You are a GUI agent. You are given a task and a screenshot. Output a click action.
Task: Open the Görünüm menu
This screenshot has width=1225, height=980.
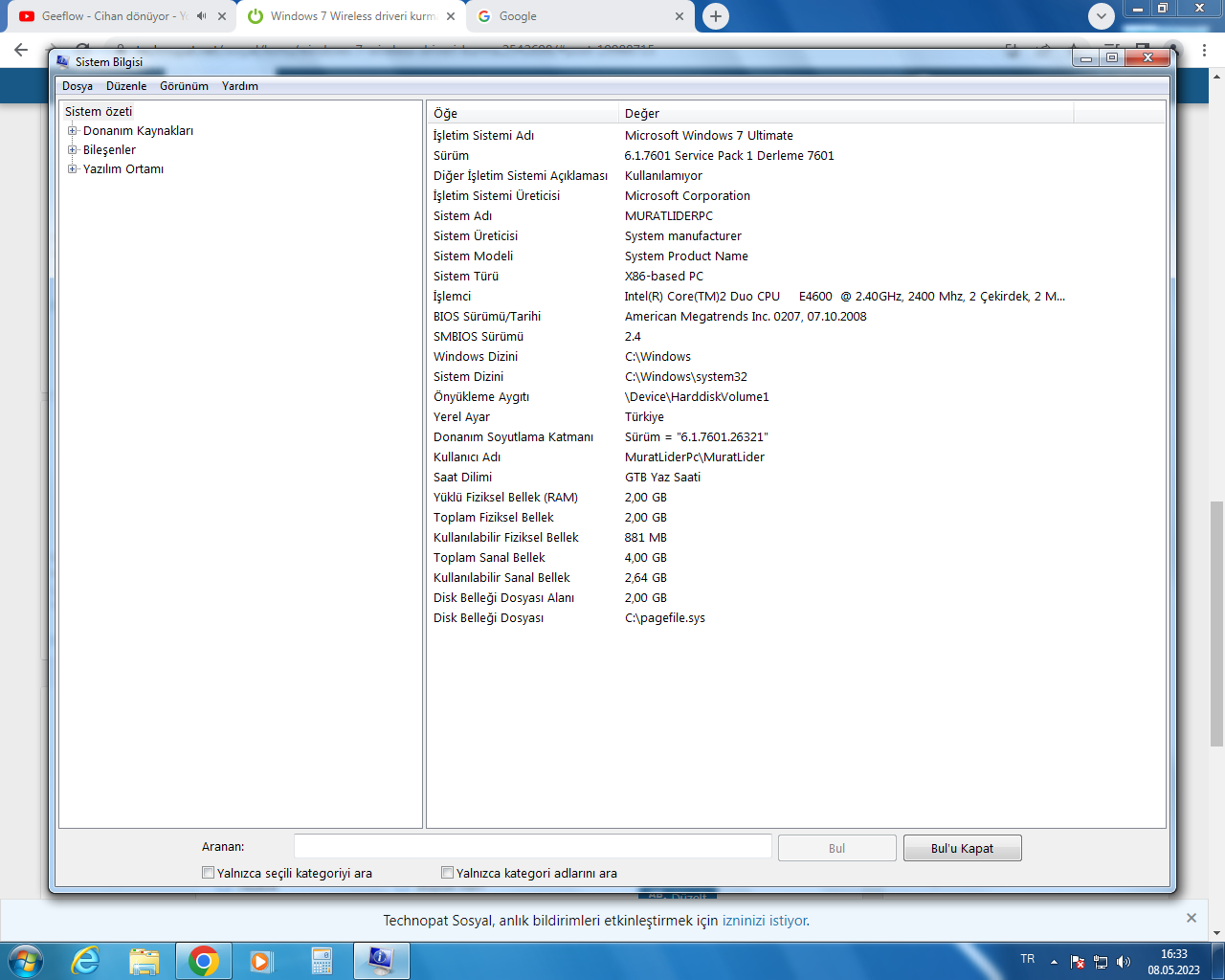(184, 86)
